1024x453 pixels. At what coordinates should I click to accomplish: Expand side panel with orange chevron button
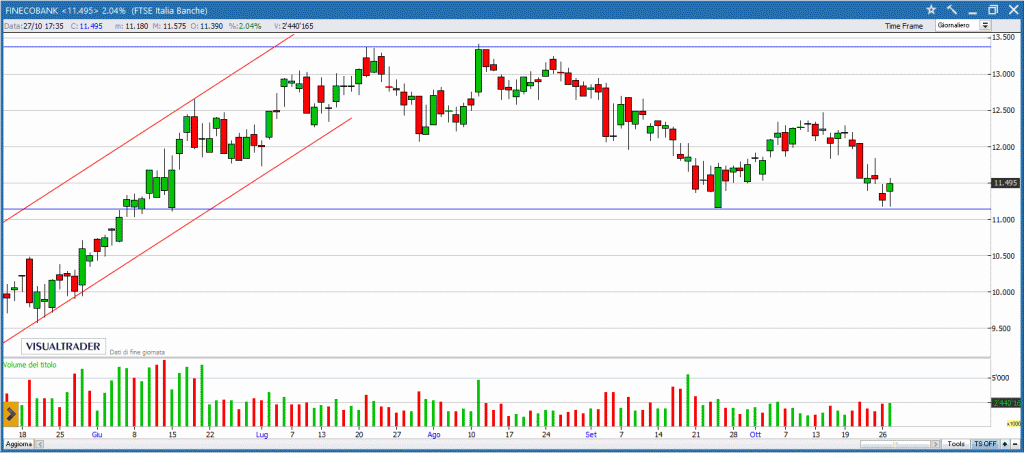click(11, 414)
